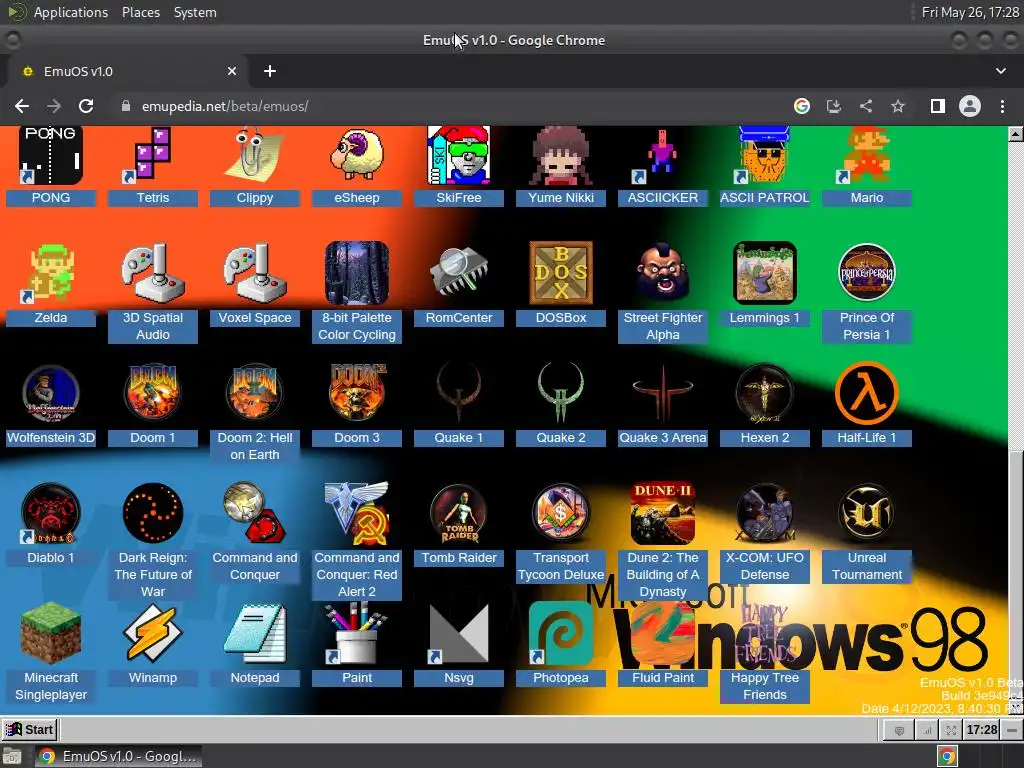Open the PONG game icon
The width and height of the screenshot is (1024, 768).
pos(51,156)
